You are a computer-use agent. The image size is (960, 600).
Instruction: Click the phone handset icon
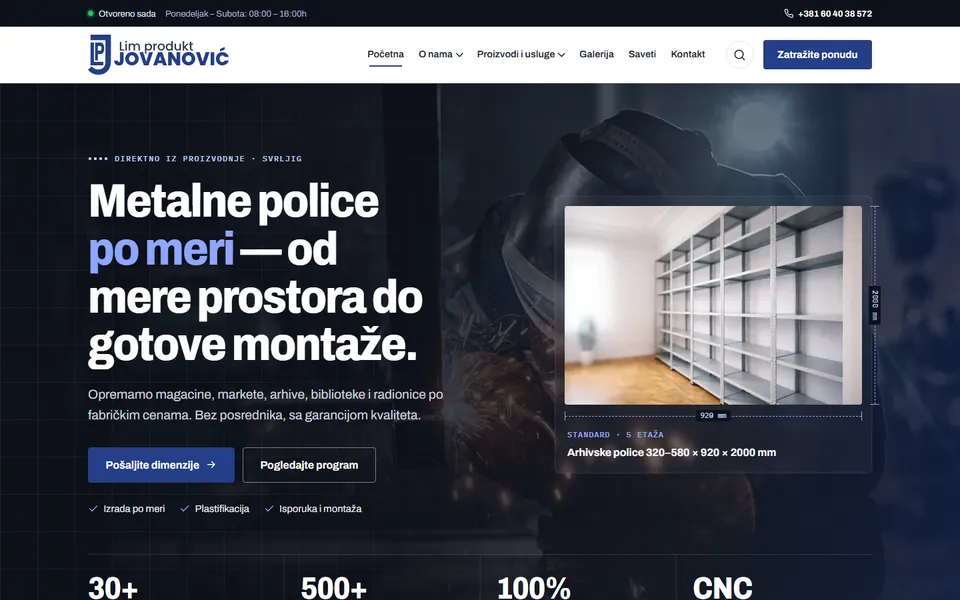tap(789, 13)
